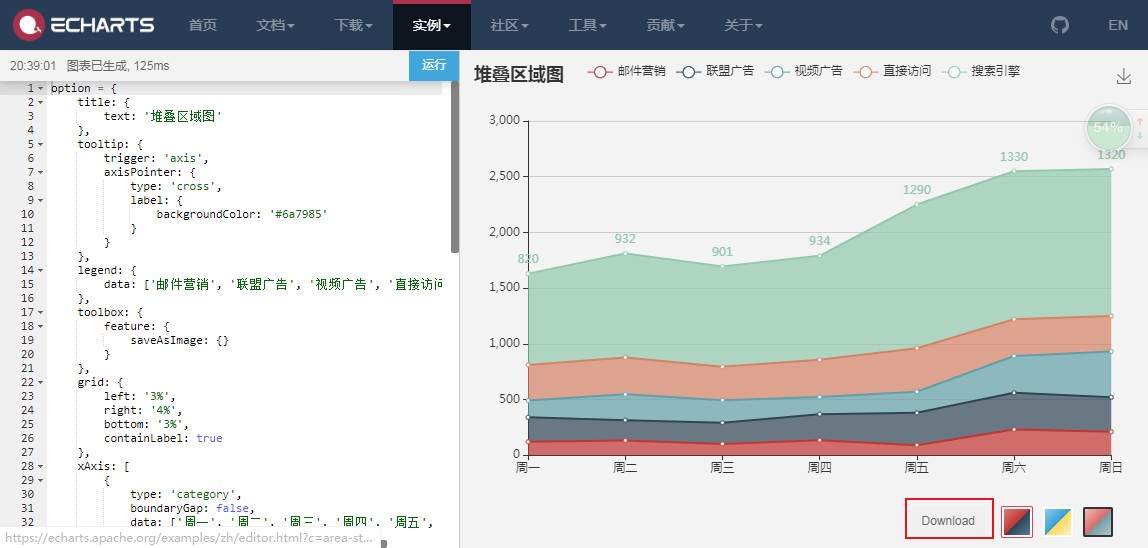Collapse toolbox block at line 17
Image resolution: width=1148 pixels, height=548 pixels.
(x=41, y=312)
